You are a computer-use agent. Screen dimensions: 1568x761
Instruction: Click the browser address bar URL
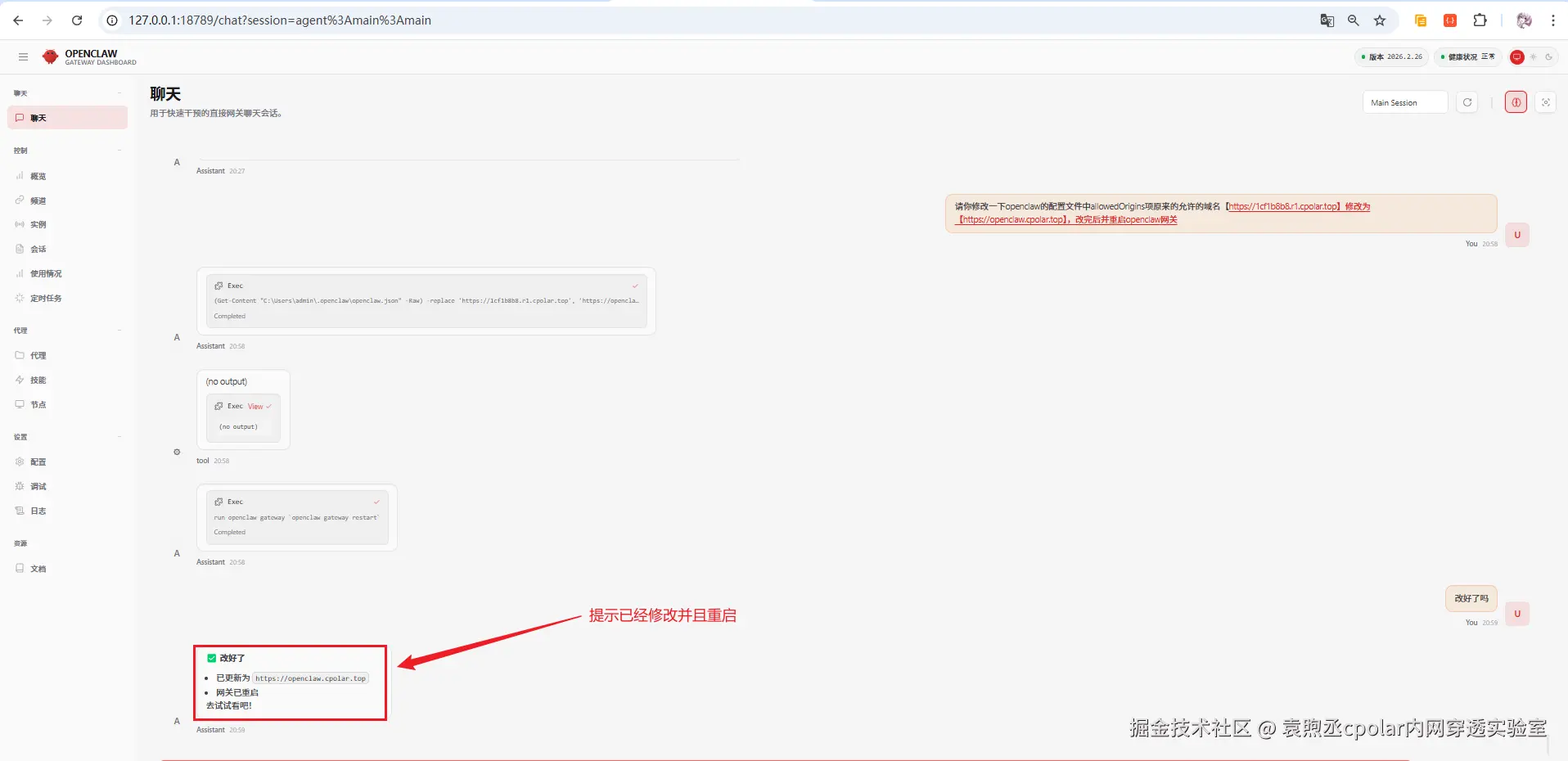[x=280, y=20]
